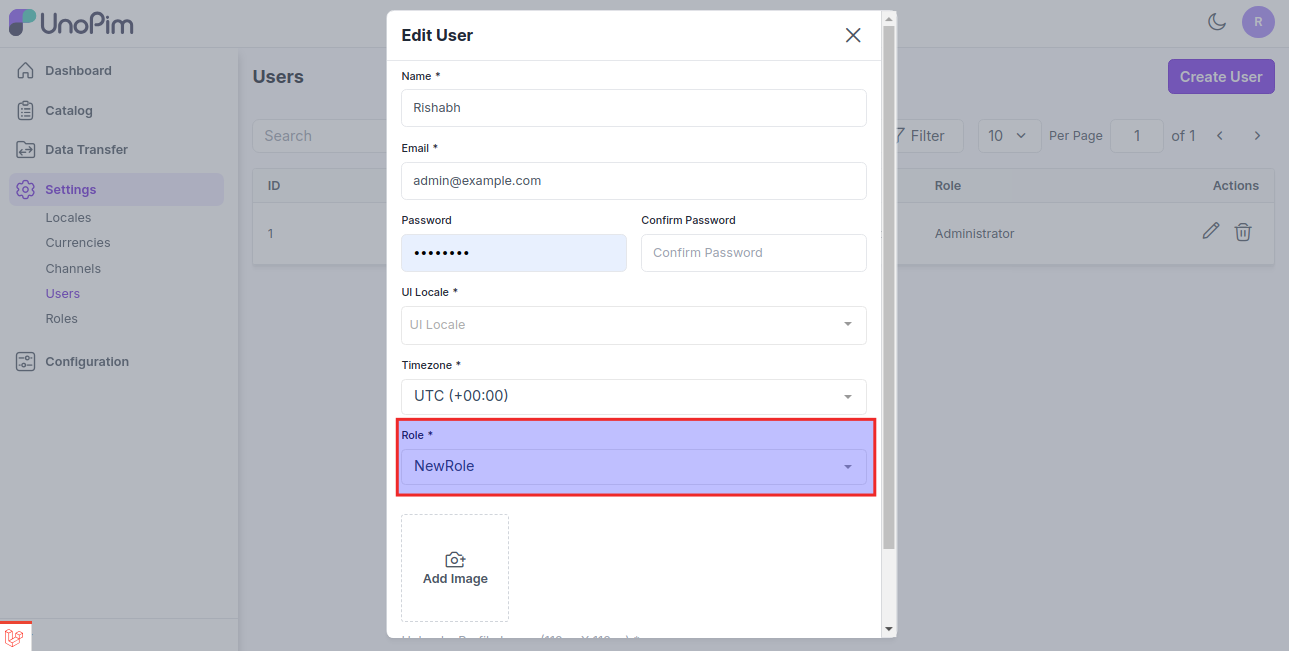The width and height of the screenshot is (1289, 651).
Task: Click the user avatar R icon
Action: (1258, 21)
